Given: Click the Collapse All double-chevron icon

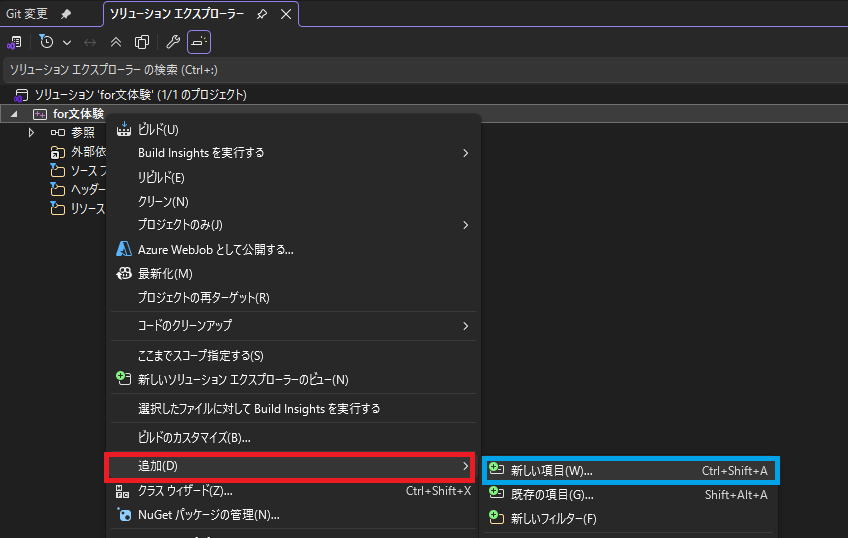Looking at the screenshot, I should click(116, 42).
